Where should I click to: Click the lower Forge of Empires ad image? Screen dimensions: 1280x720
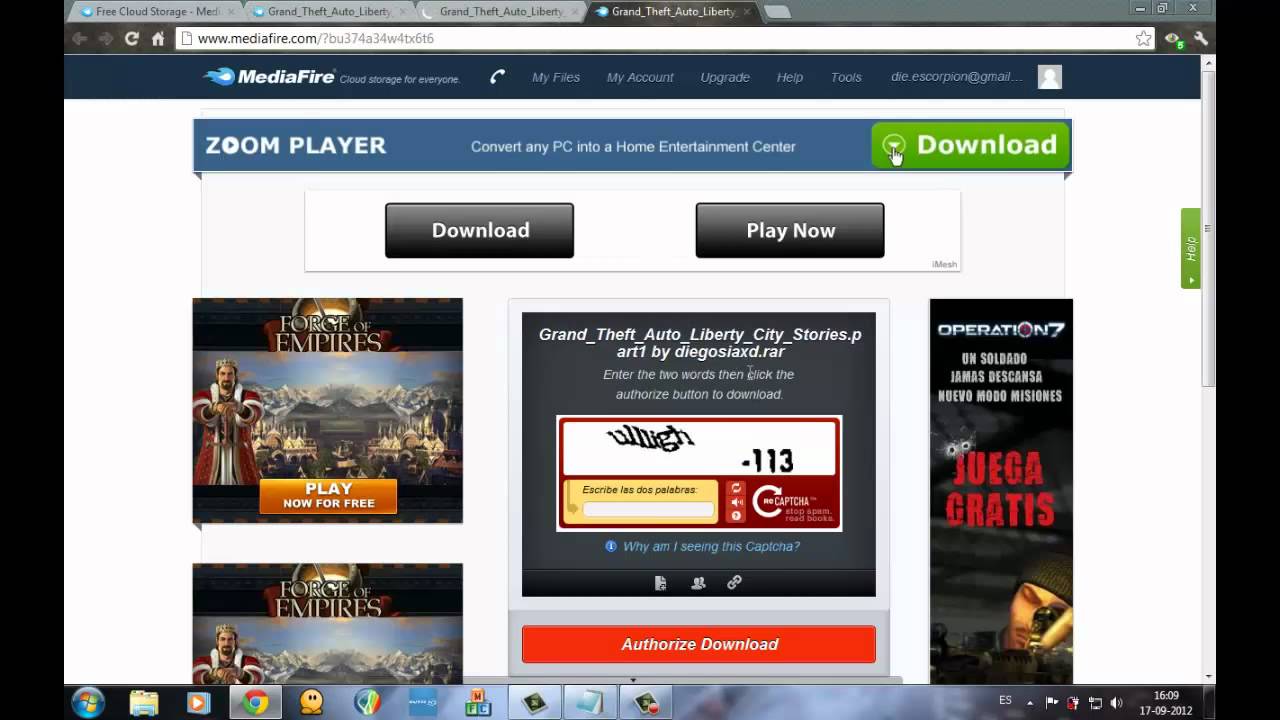(328, 623)
